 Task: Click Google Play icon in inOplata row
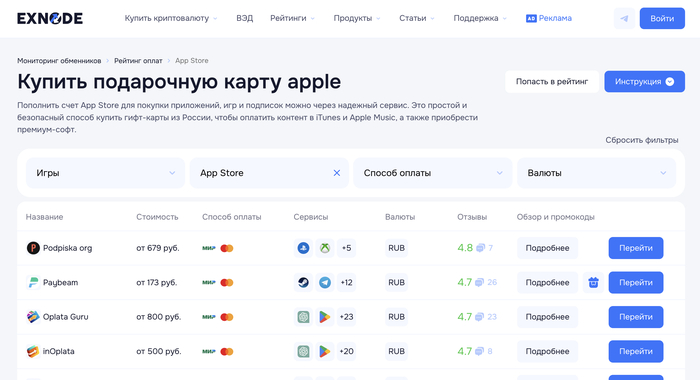(325, 351)
